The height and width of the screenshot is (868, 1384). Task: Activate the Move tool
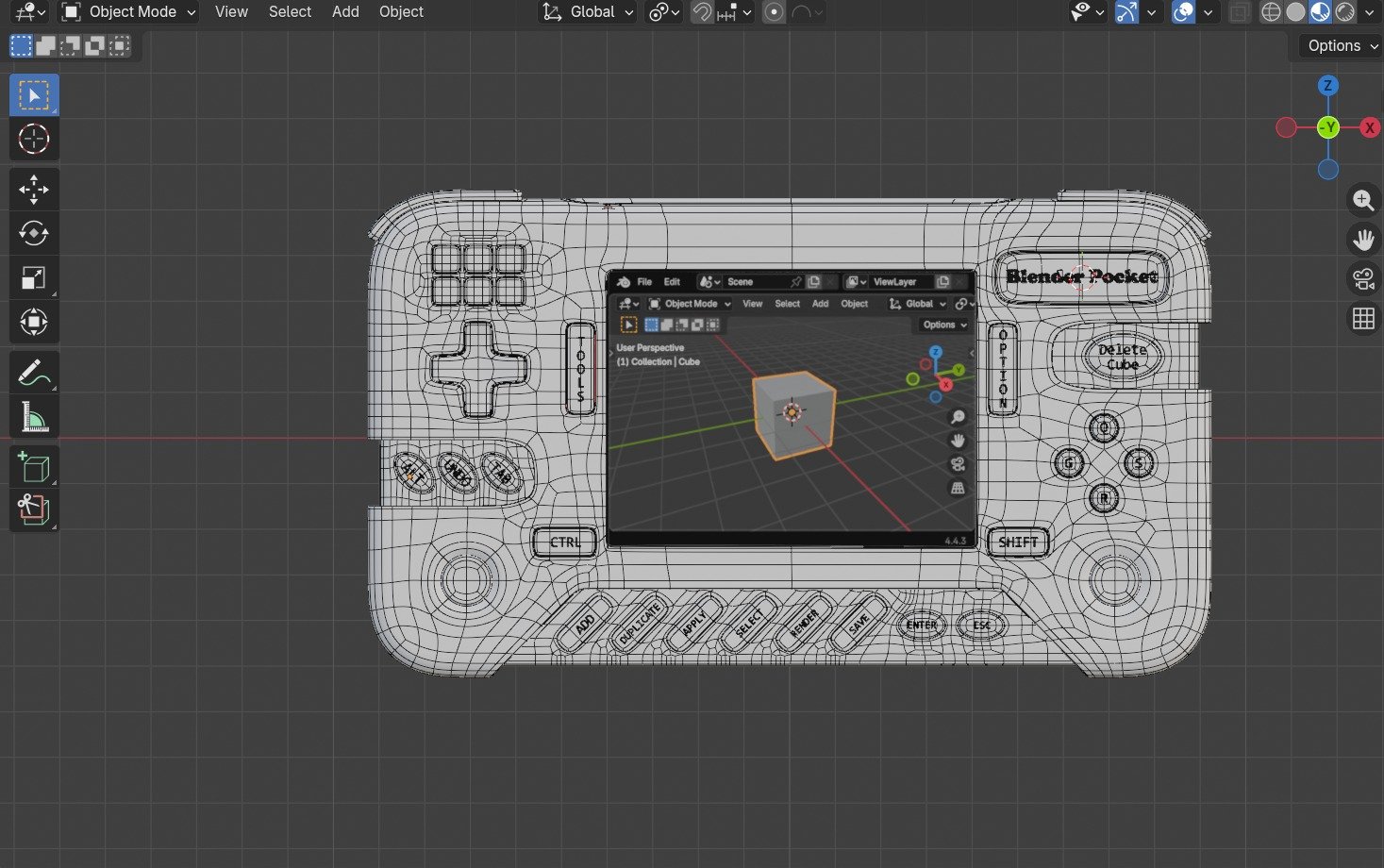[34, 190]
